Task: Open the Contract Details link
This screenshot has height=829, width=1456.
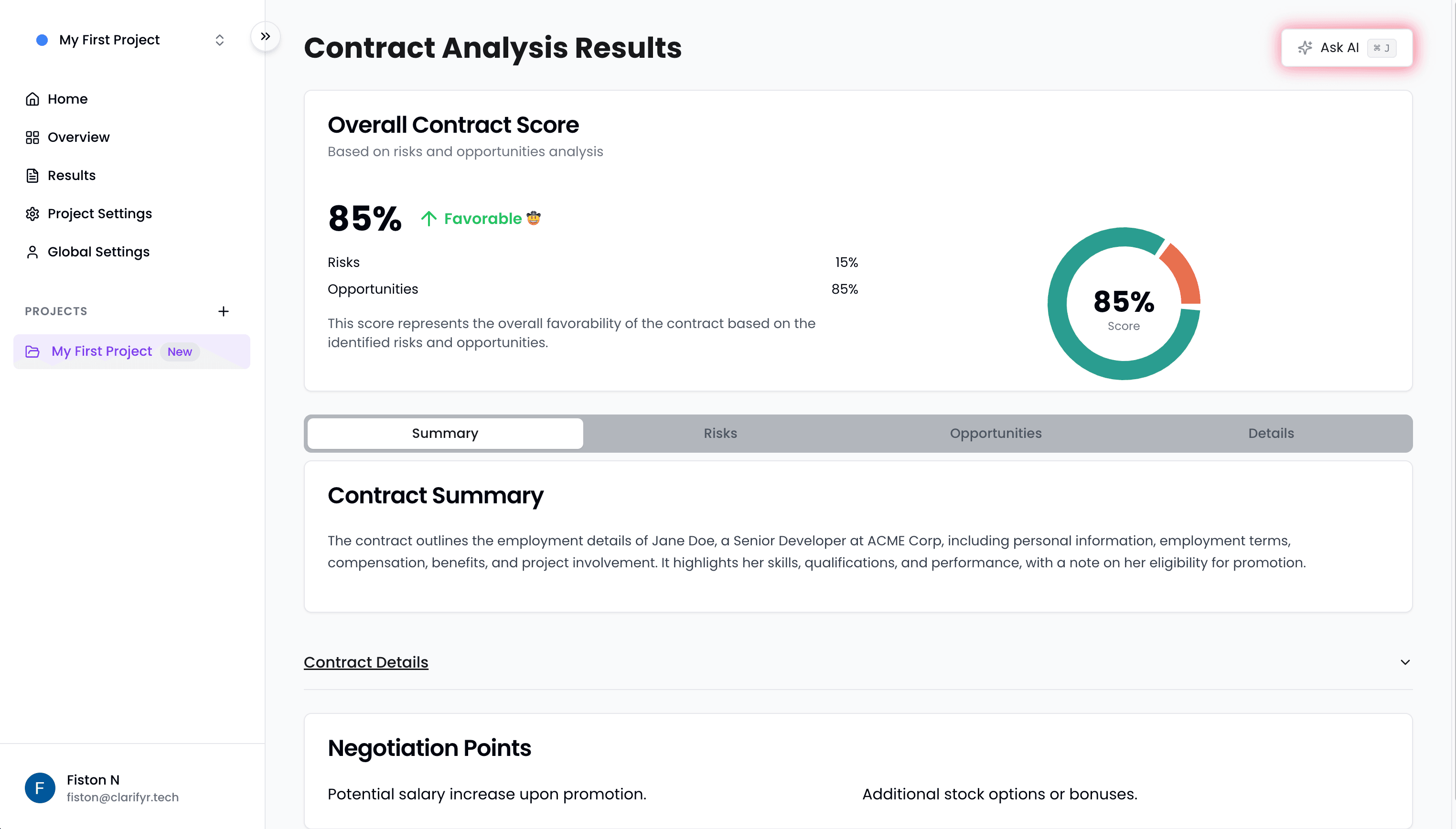Action: [365, 662]
